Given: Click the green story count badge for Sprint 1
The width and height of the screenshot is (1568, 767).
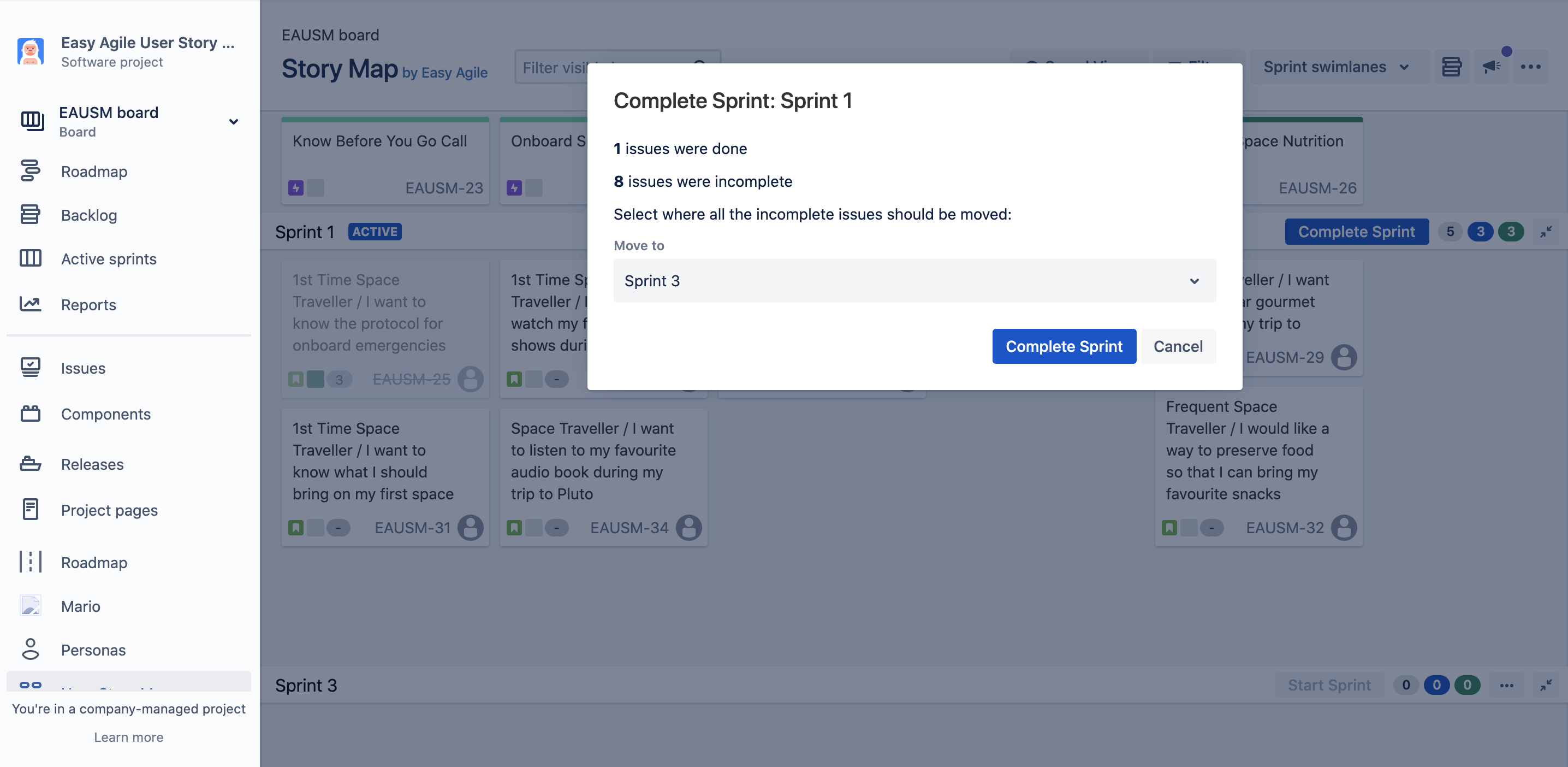Looking at the screenshot, I should tap(1510, 232).
